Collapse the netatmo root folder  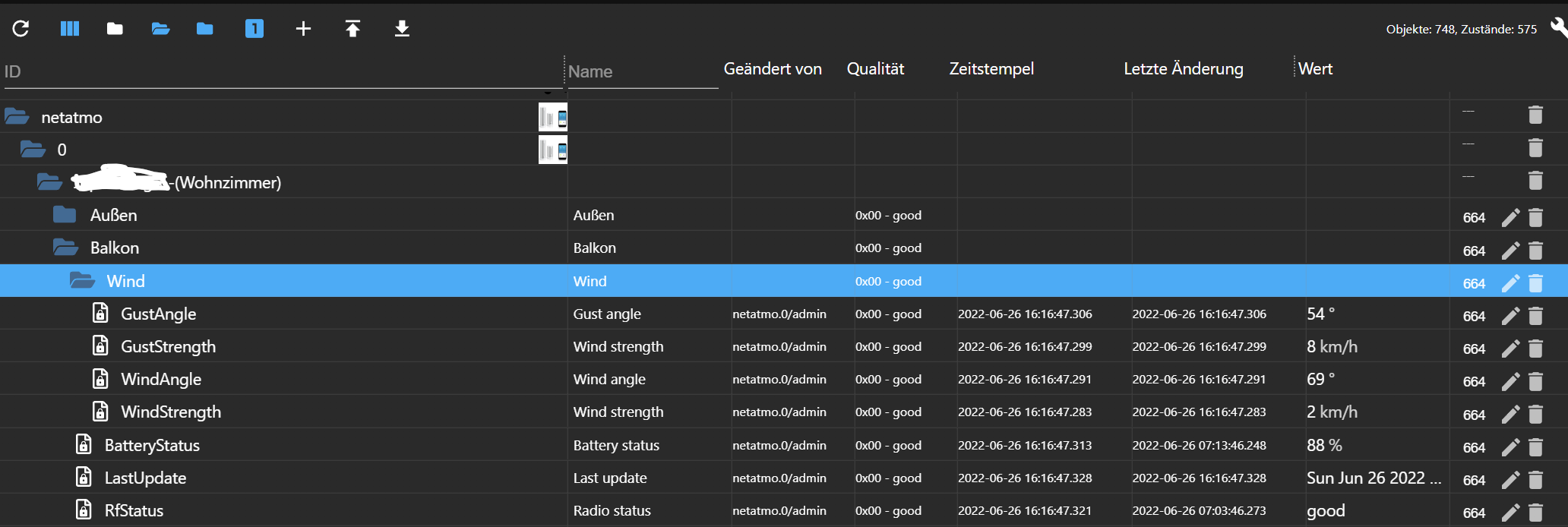[17, 117]
